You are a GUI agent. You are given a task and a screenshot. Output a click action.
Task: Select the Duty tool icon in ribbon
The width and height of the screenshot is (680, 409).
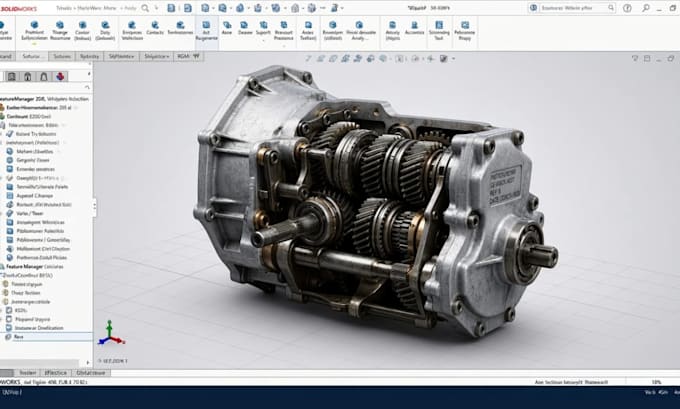(x=105, y=25)
